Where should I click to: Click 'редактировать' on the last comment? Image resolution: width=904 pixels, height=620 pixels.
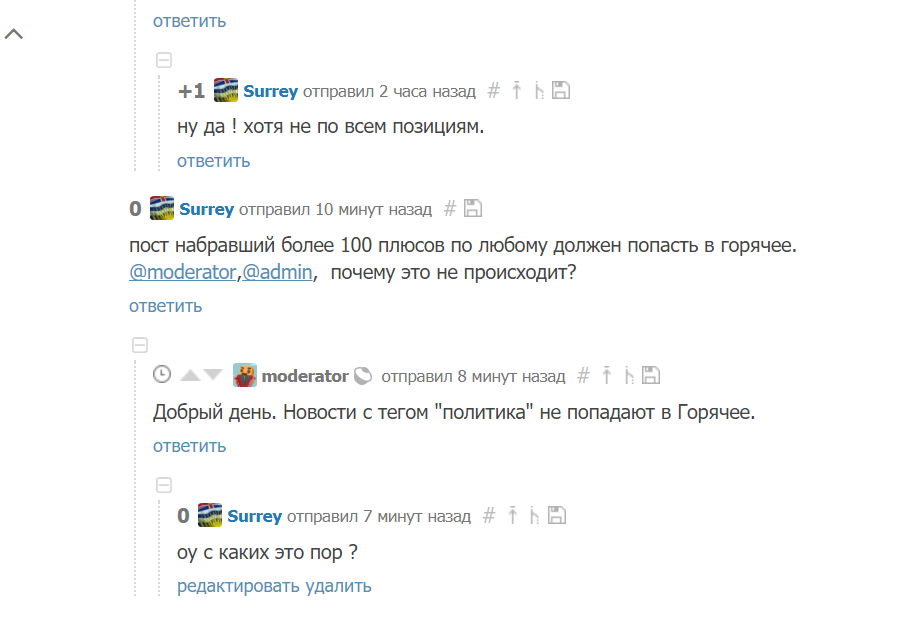coord(239,586)
